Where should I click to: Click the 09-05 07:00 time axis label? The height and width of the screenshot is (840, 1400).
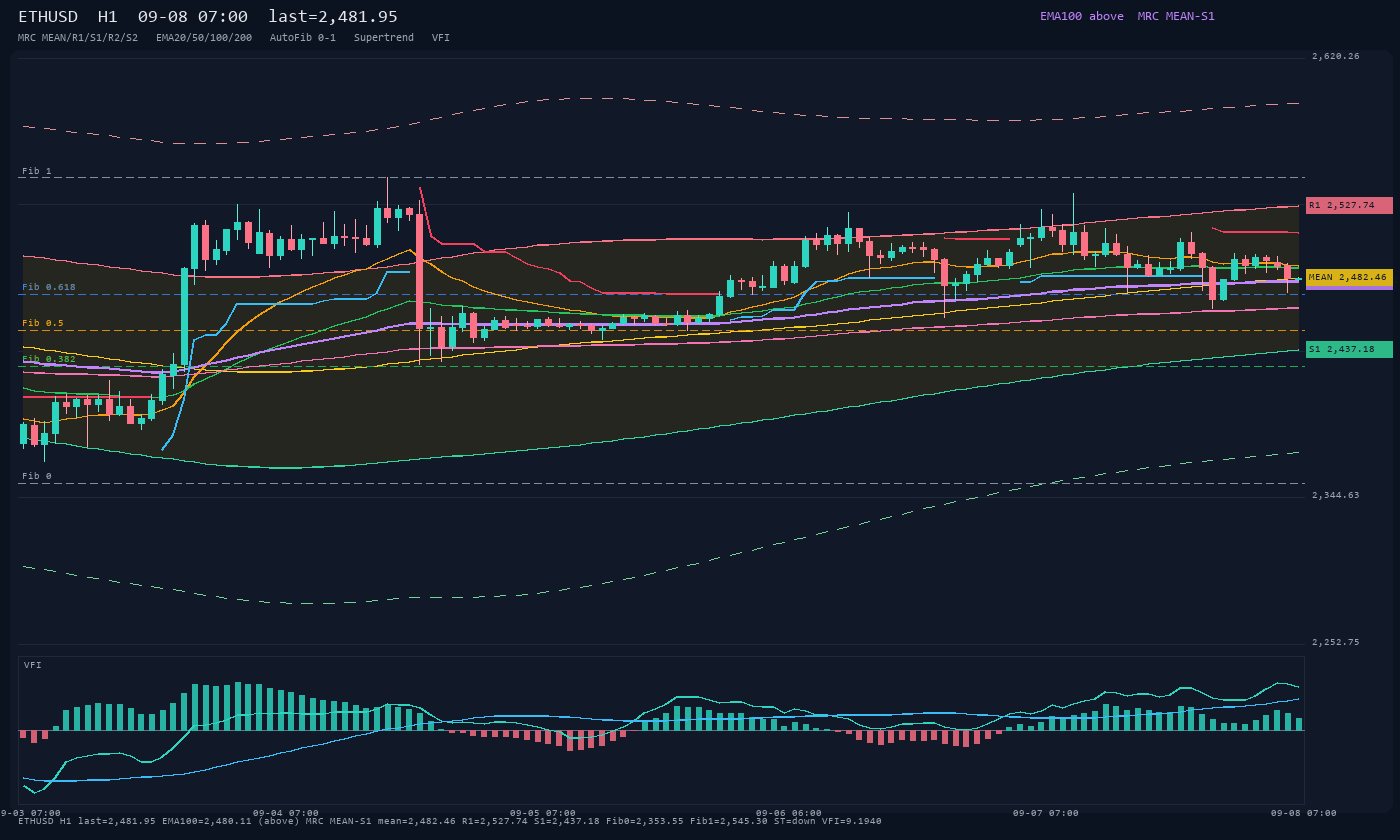[x=543, y=813]
